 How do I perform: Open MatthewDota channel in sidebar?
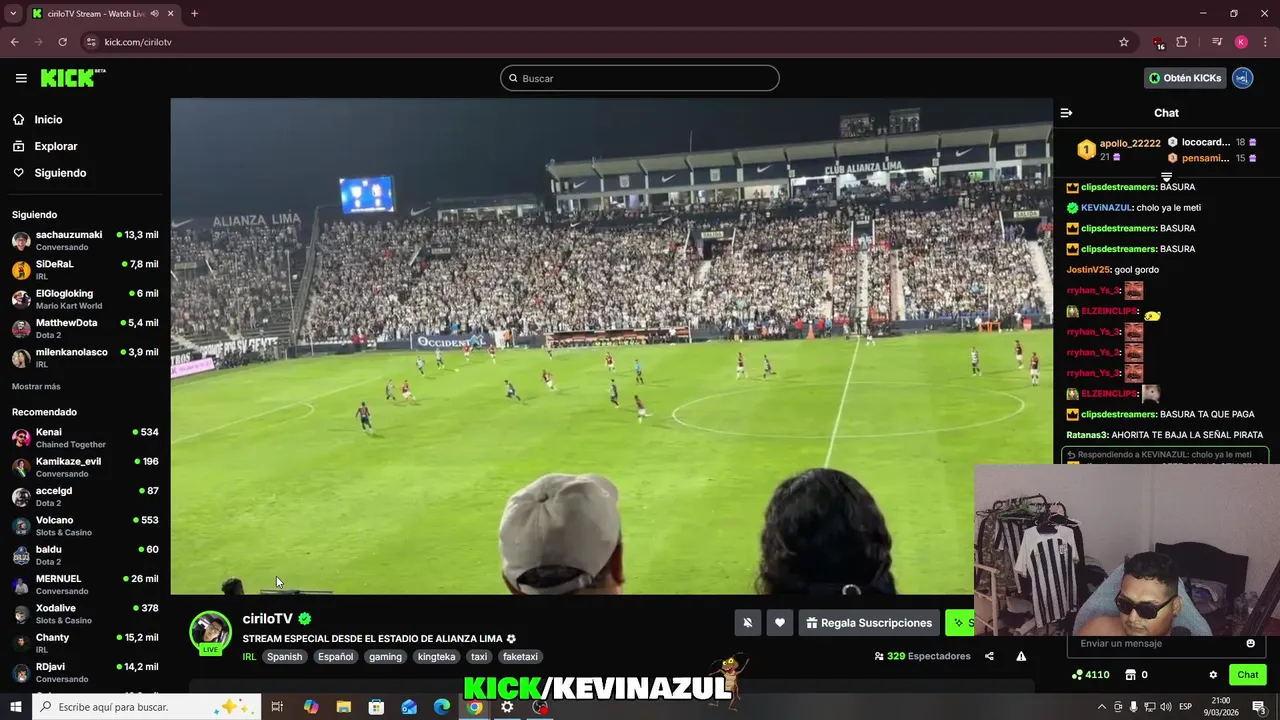pos(85,328)
